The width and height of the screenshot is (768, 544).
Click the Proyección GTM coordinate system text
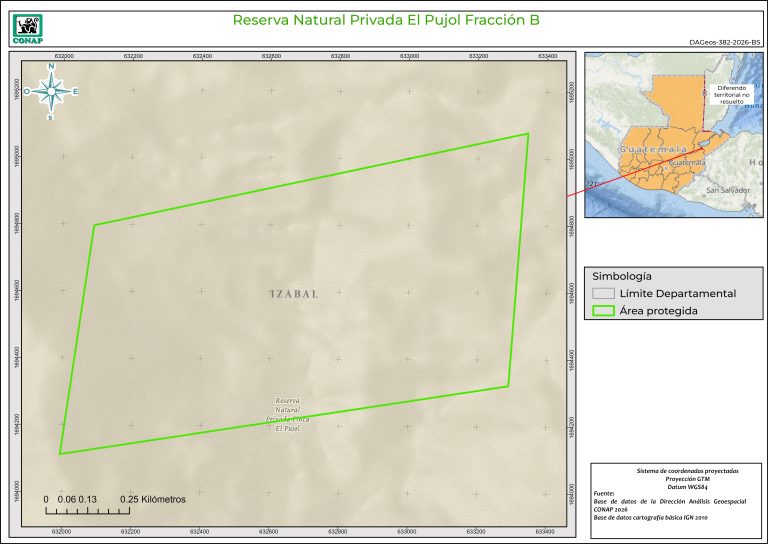click(674, 478)
